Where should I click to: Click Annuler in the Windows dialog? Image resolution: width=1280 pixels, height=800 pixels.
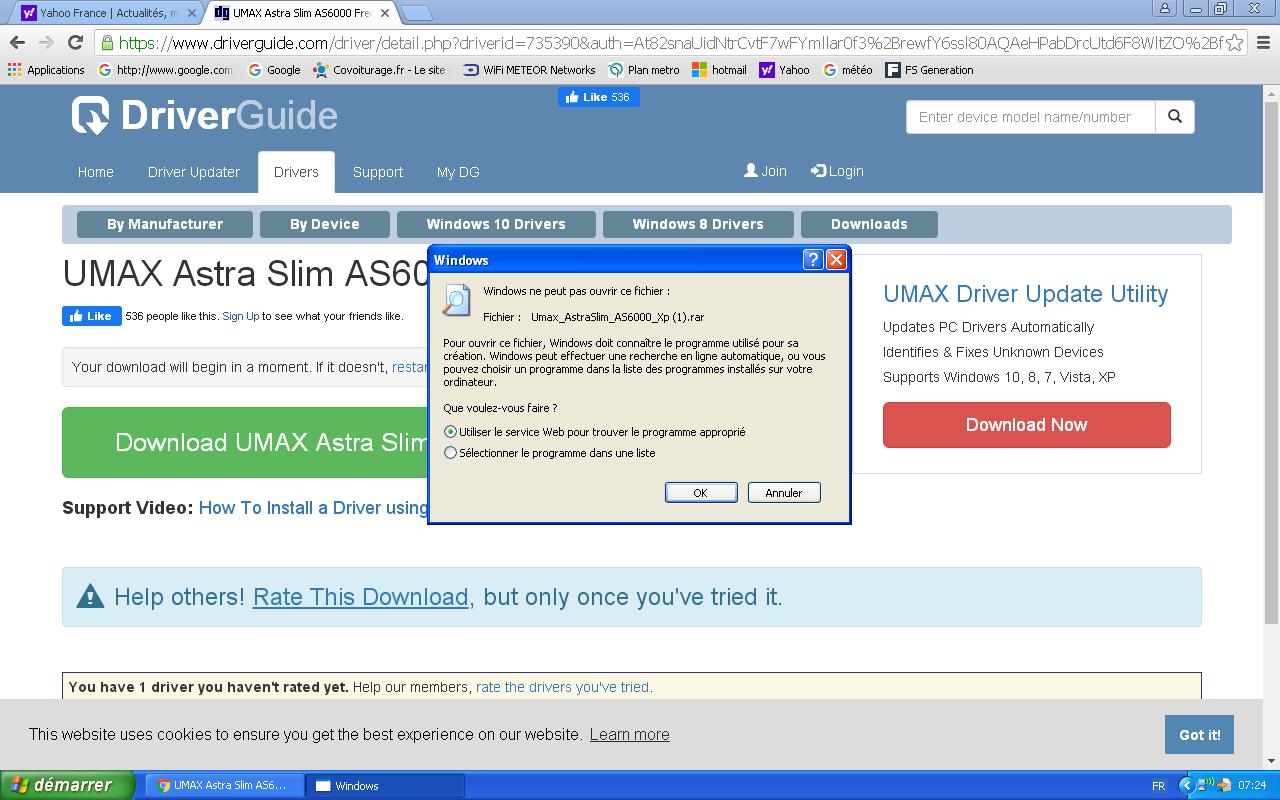click(x=784, y=493)
